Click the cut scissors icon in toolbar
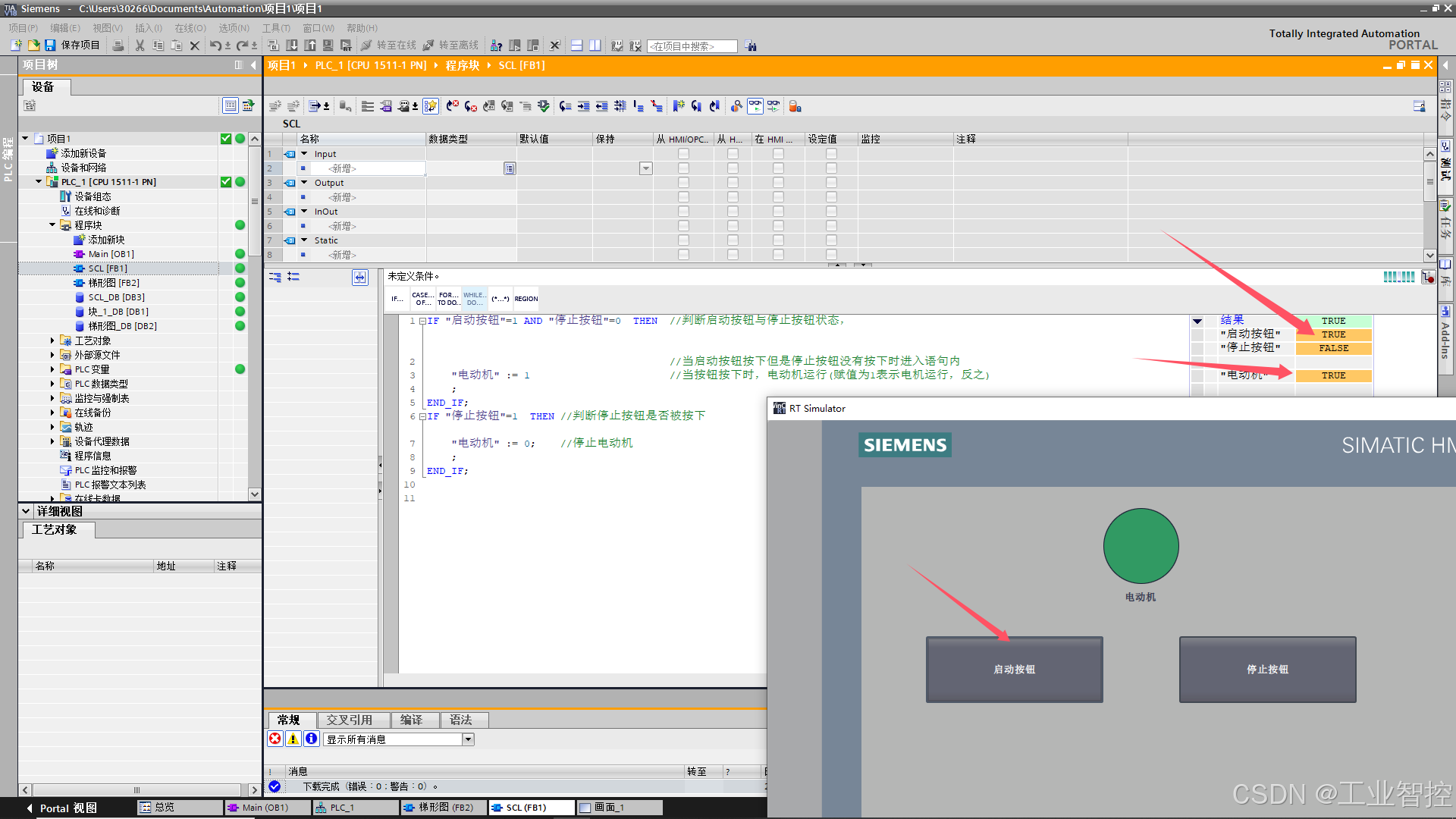Viewport: 1456px width, 819px height. point(140,45)
